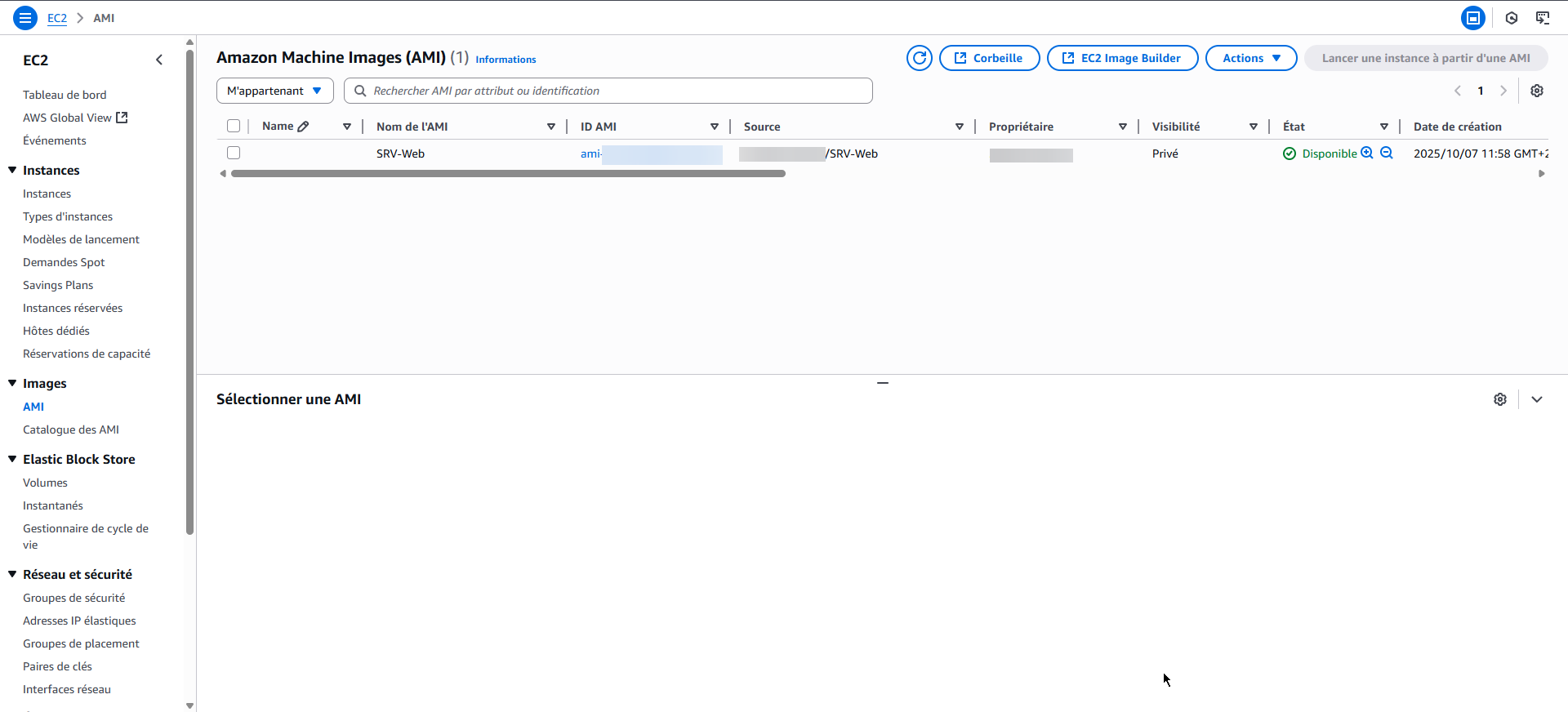Click the hexagon settings icon in top bar
Viewport: 1568px width, 712px height.
(x=1512, y=18)
